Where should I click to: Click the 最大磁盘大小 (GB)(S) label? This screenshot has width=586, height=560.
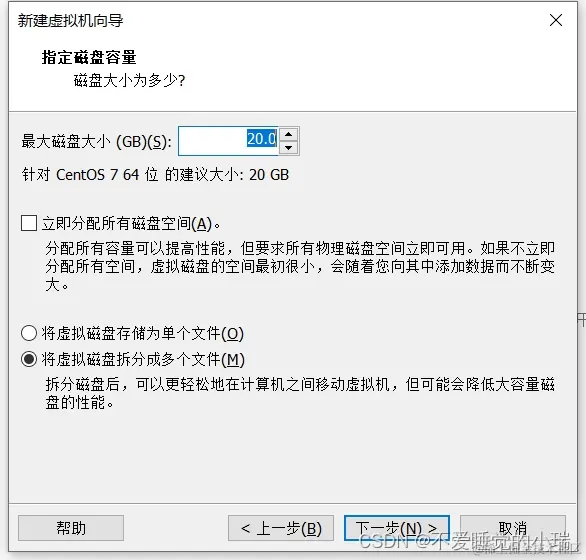coord(96,142)
